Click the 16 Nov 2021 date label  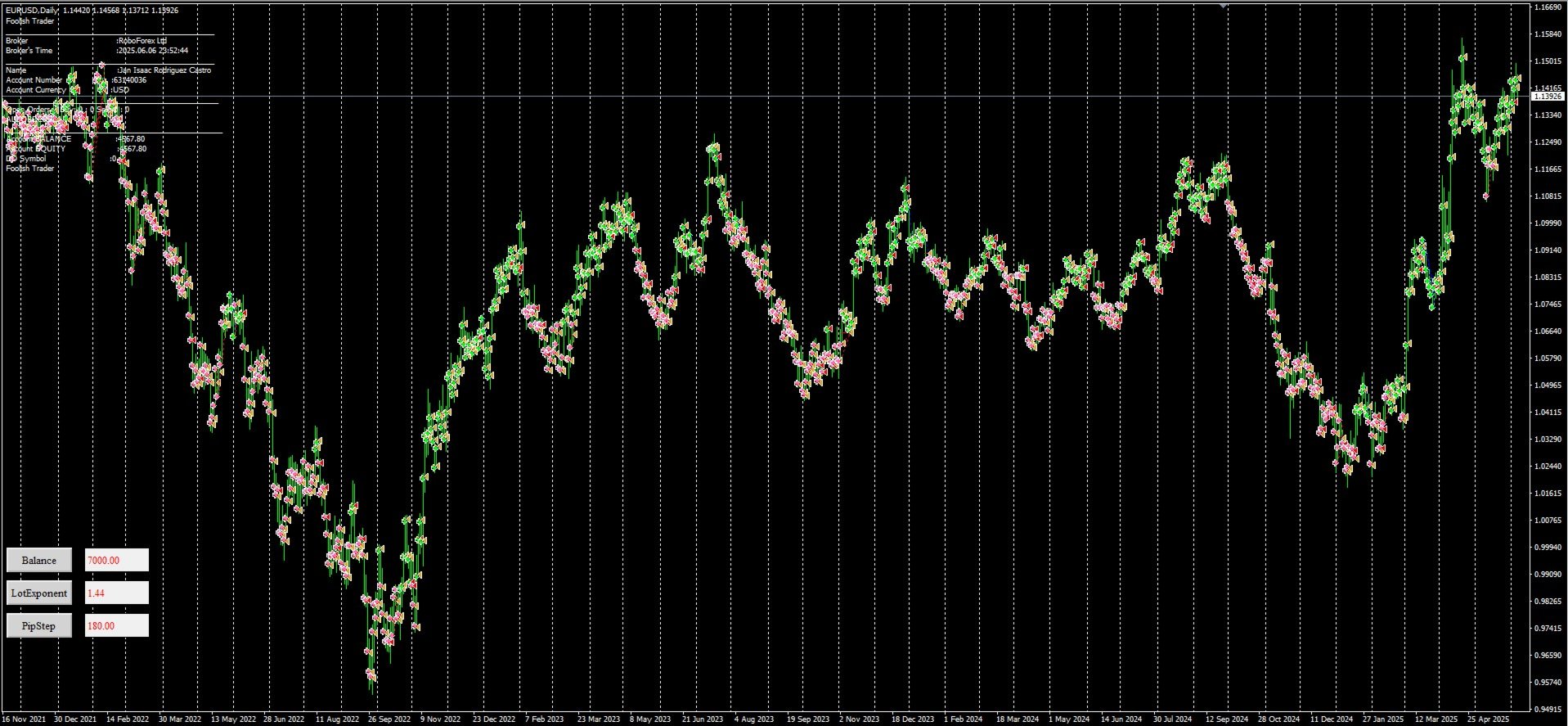click(x=24, y=719)
